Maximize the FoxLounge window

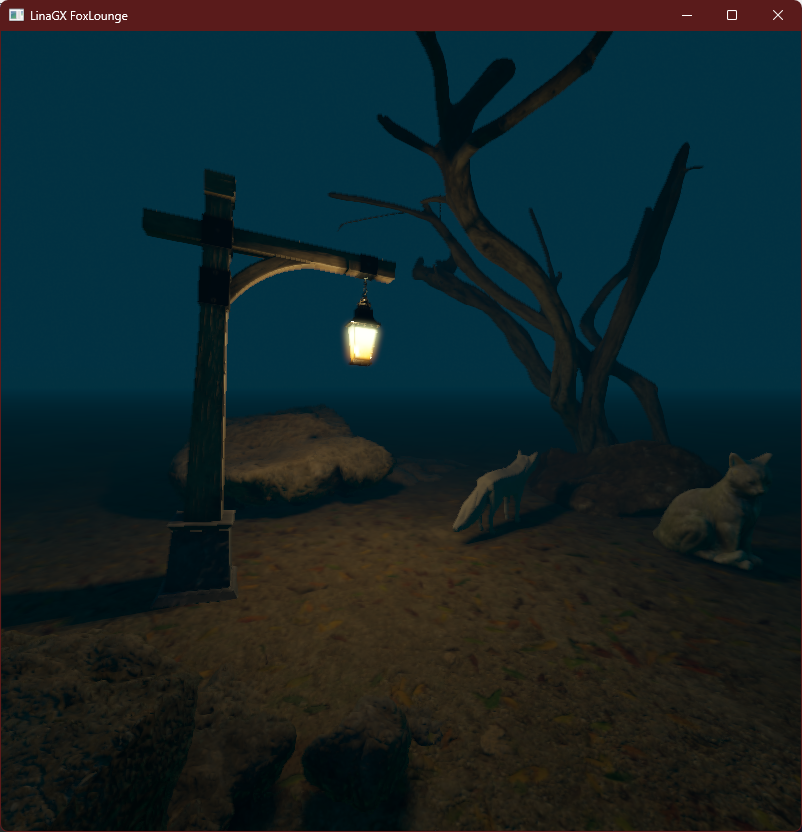pyautogui.click(x=732, y=15)
